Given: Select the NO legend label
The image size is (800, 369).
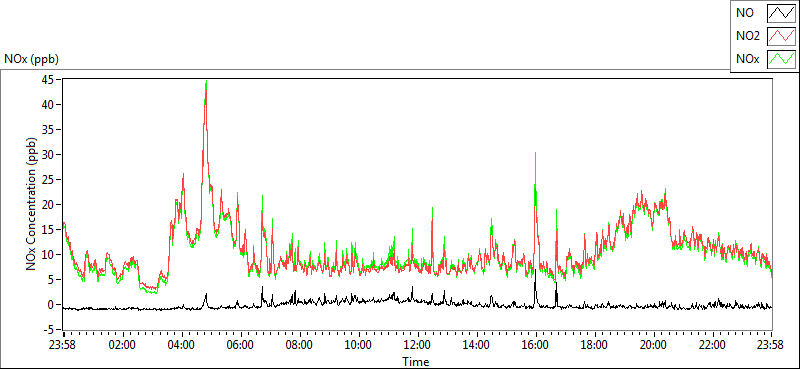Looking at the screenshot, I should point(745,12).
